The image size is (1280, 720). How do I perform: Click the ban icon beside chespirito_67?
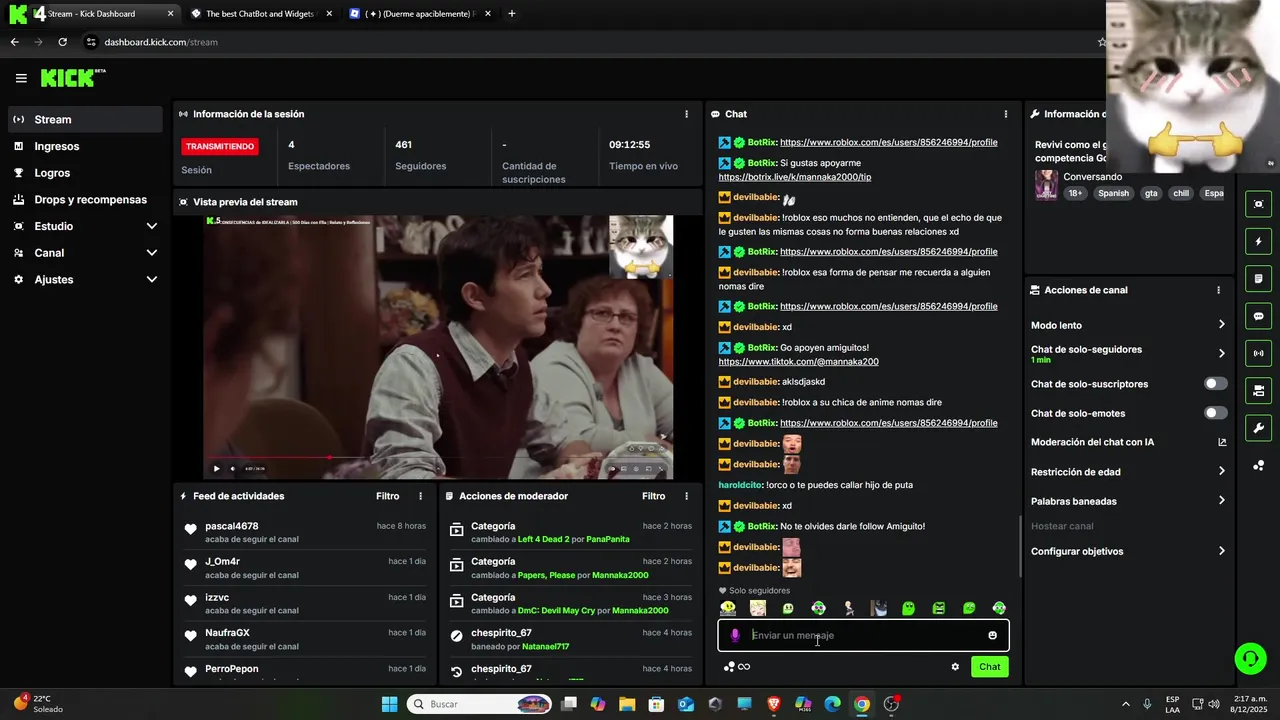(456, 635)
